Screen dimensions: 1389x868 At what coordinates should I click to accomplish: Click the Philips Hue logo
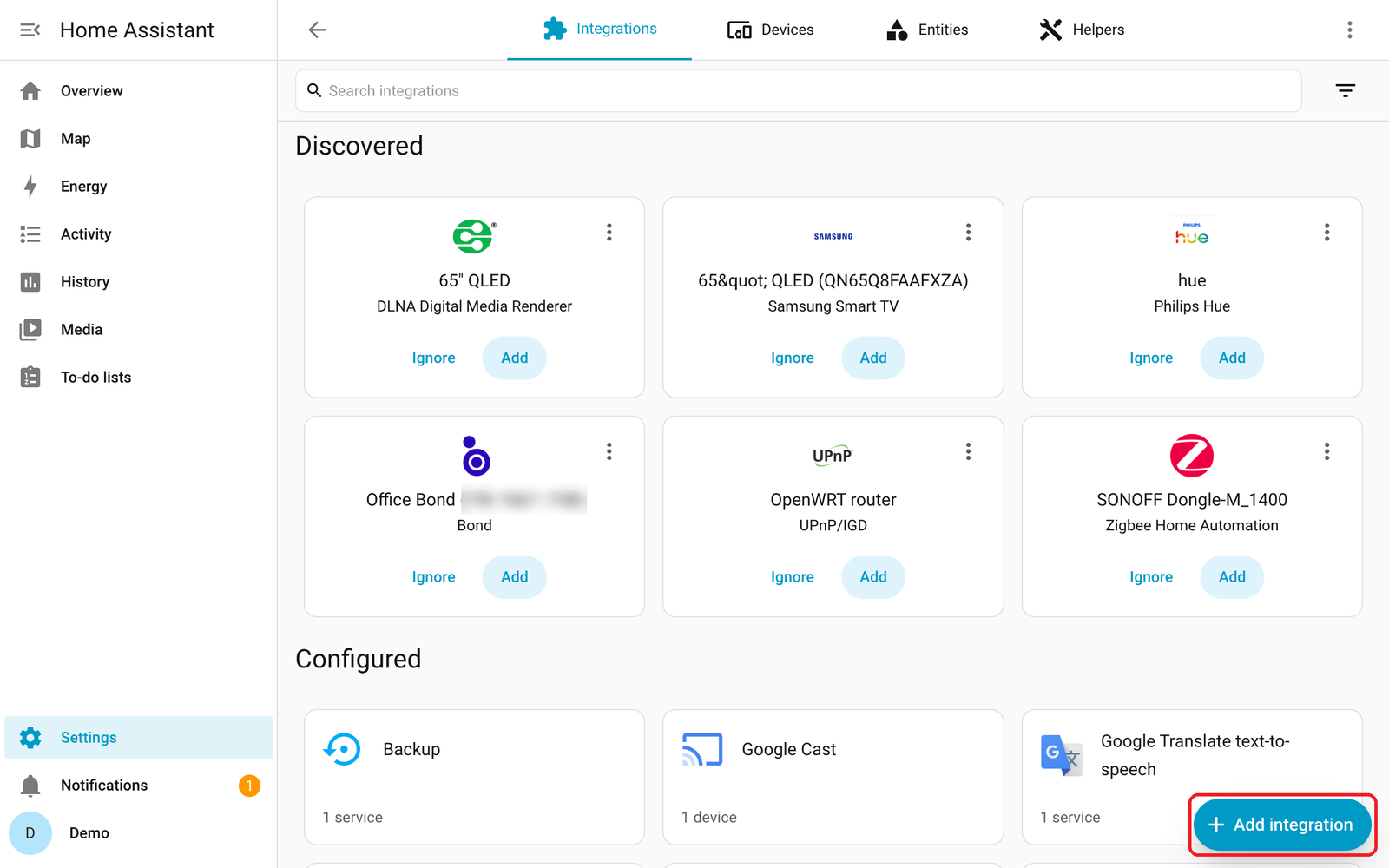click(1192, 235)
